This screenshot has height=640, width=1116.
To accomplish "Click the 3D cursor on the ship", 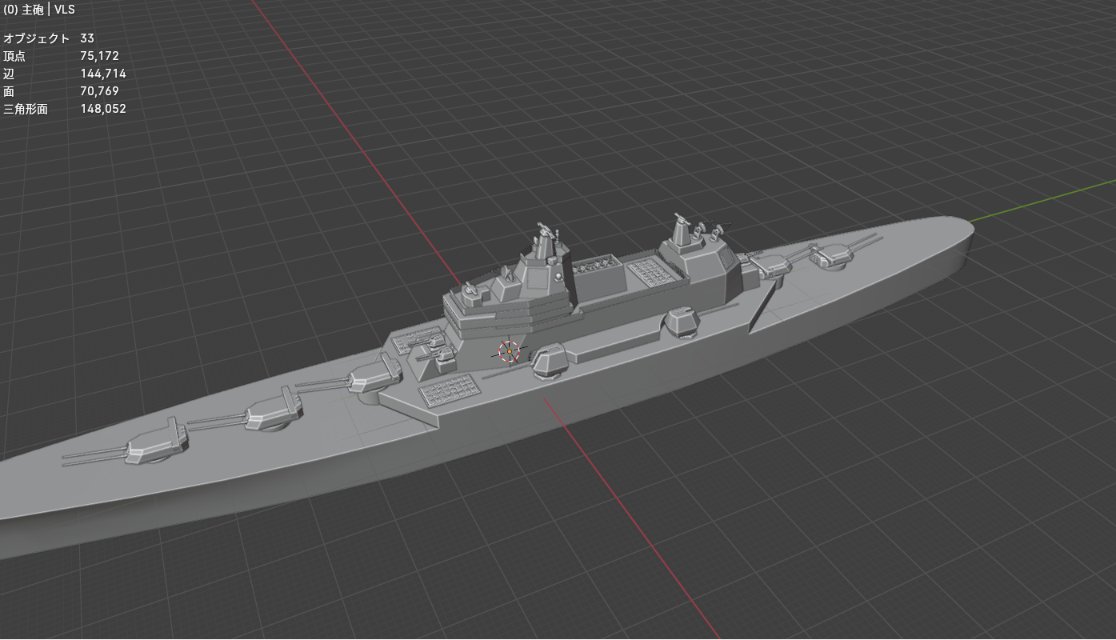I will [509, 351].
